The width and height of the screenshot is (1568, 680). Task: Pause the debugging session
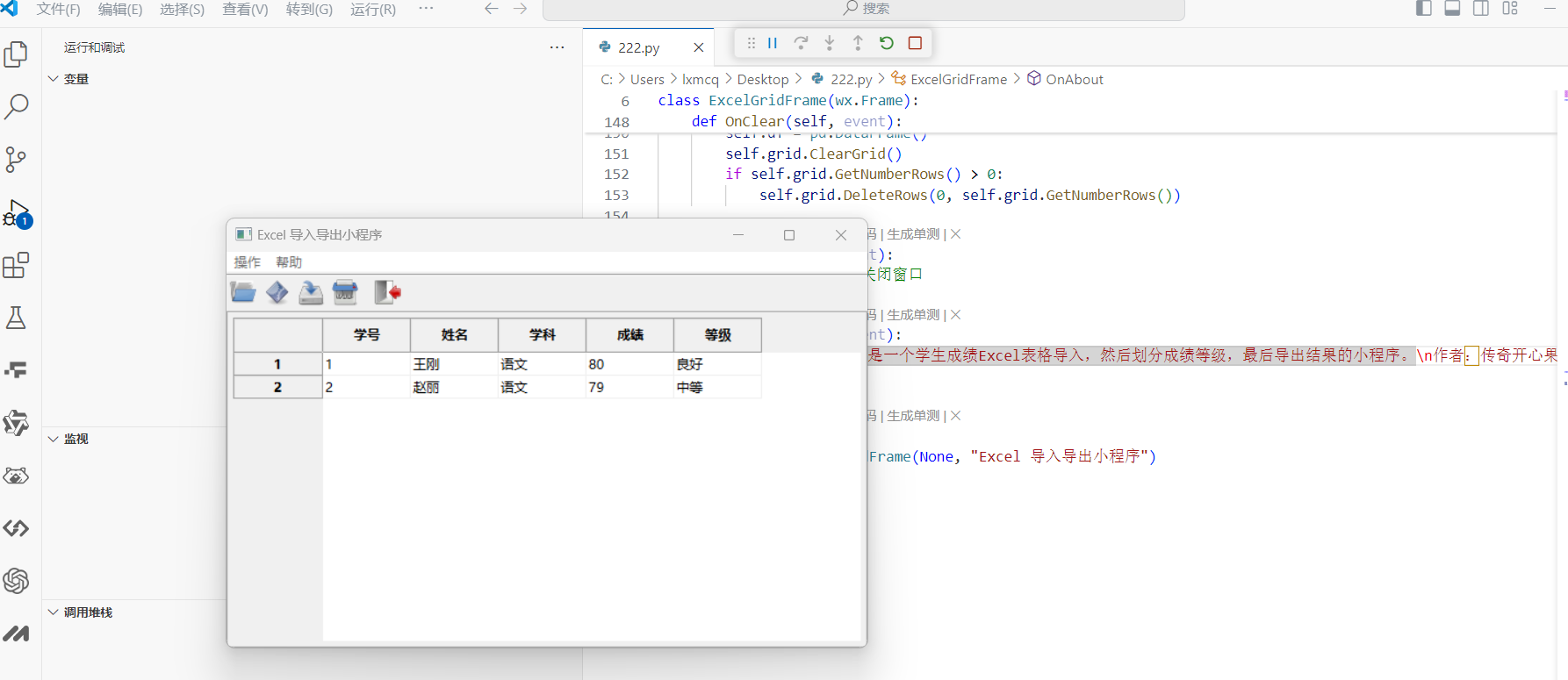pos(773,43)
